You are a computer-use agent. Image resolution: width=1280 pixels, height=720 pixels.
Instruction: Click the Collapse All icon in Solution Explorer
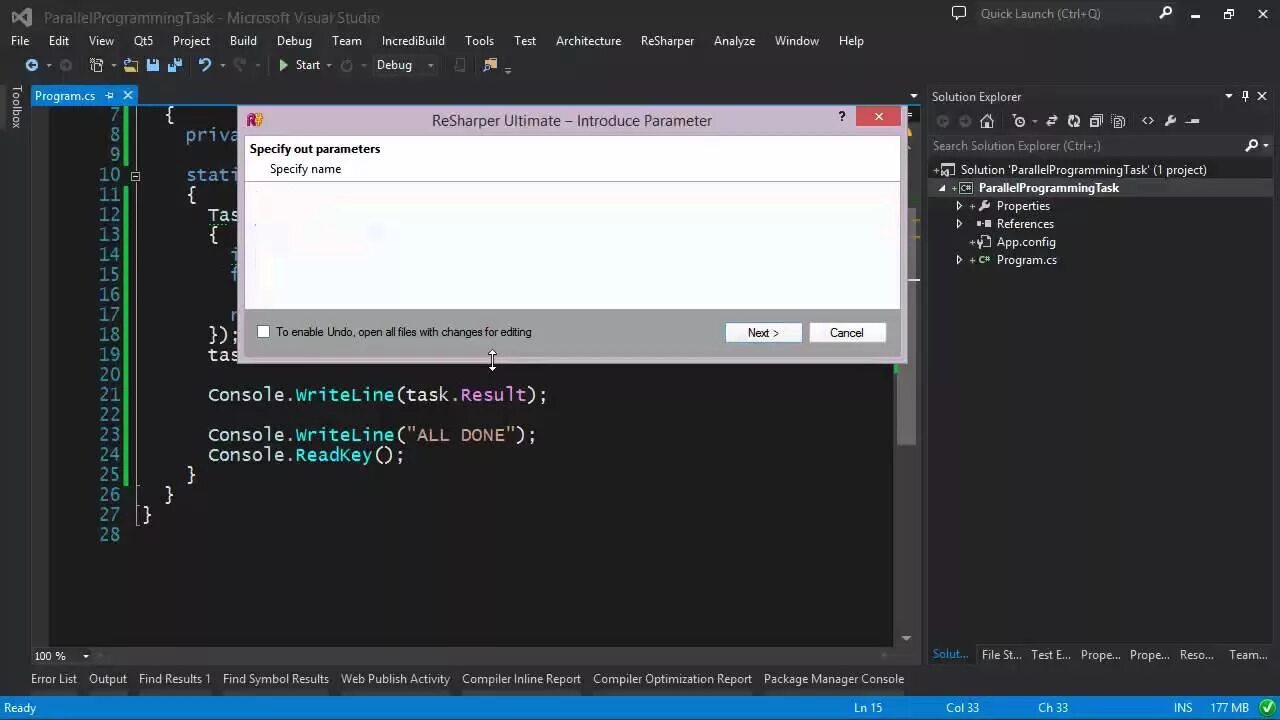[x=1096, y=121]
